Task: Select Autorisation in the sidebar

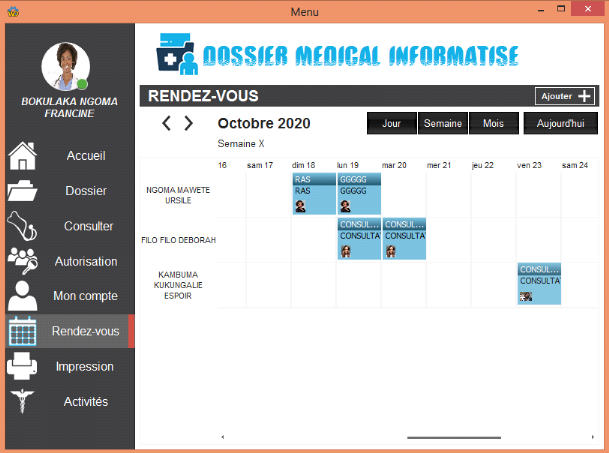Action: [86, 261]
